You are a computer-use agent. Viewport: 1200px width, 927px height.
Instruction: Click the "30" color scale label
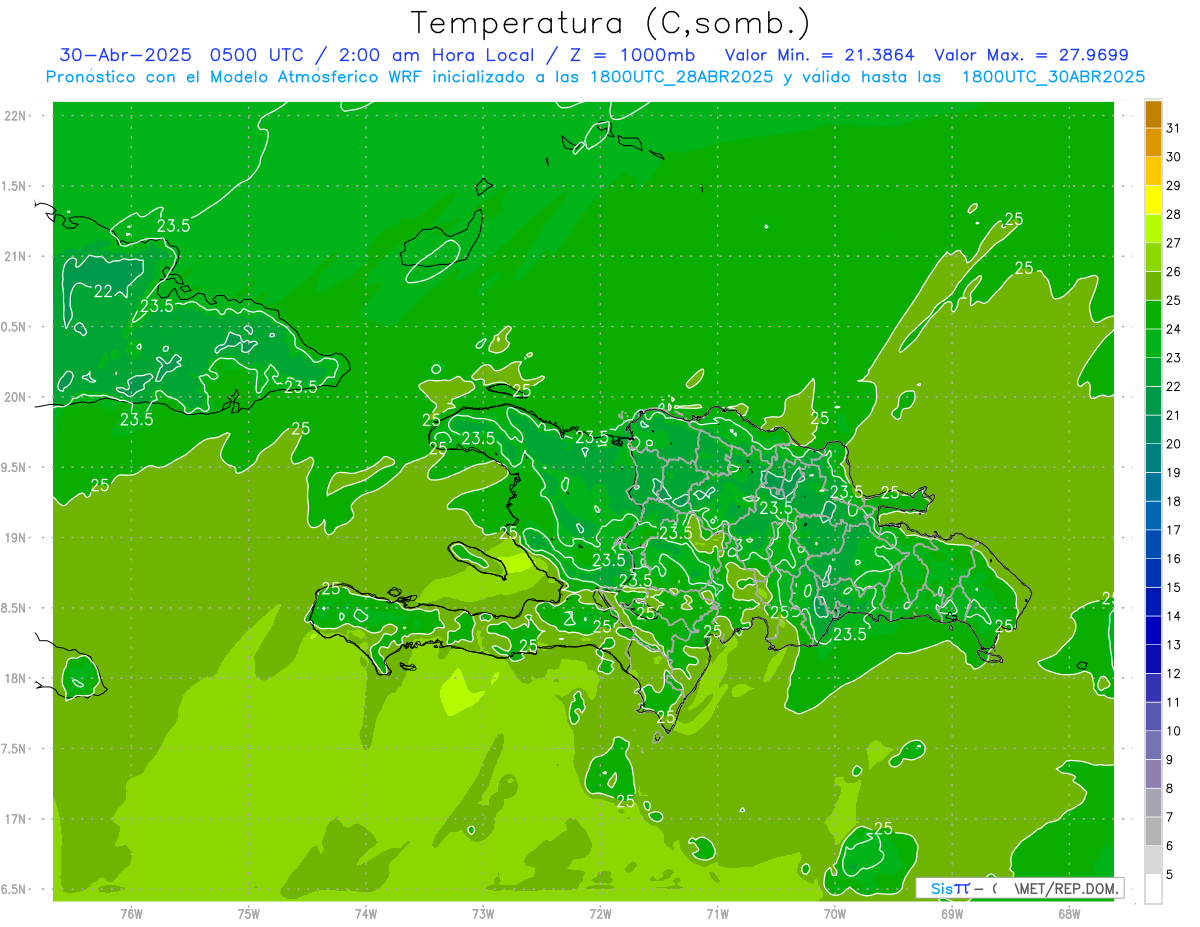coord(1174,156)
